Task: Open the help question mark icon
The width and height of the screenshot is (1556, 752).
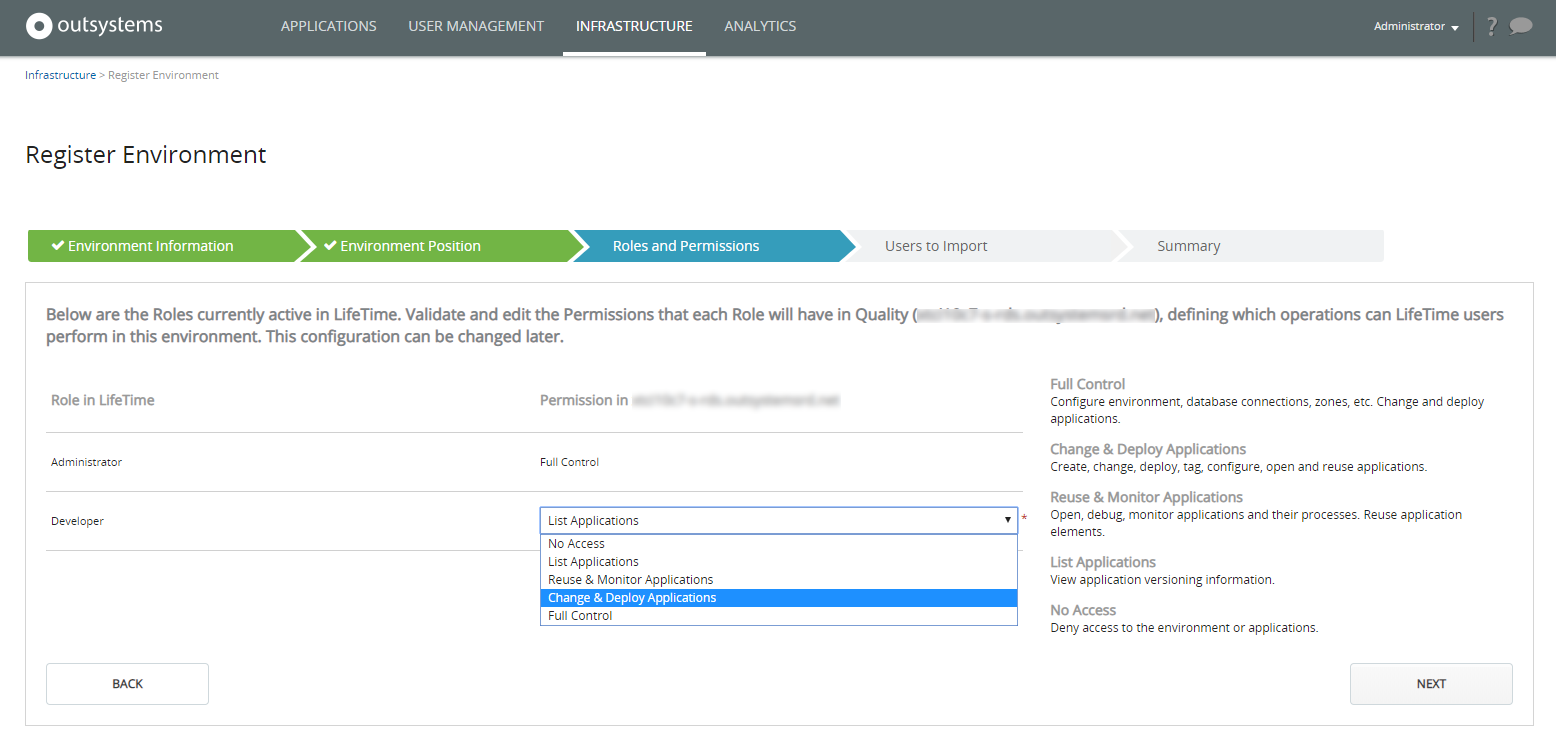Action: (1491, 26)
